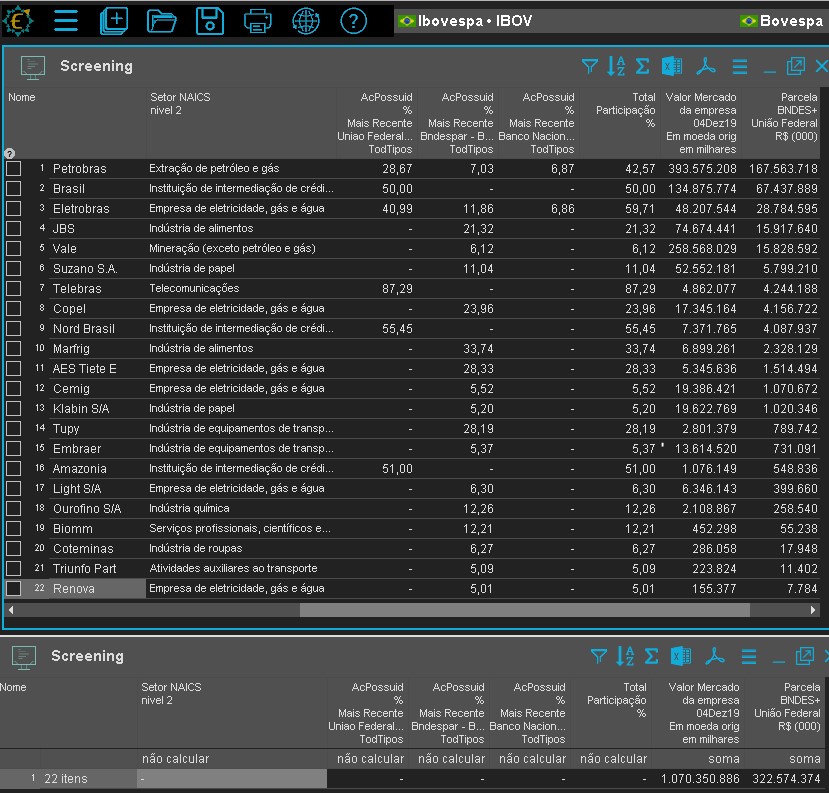Image resolution: width=829 pixels, height=793 pixels.
Task: Check the Telebras row checkbox
Action: (14, 289)
